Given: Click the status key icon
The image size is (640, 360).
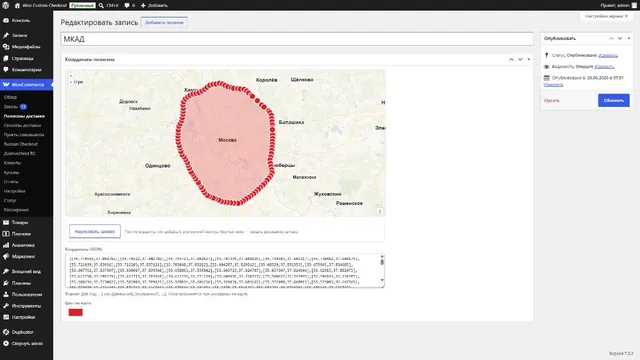Looking at the screenshot, I should click(x=547, y=55).
